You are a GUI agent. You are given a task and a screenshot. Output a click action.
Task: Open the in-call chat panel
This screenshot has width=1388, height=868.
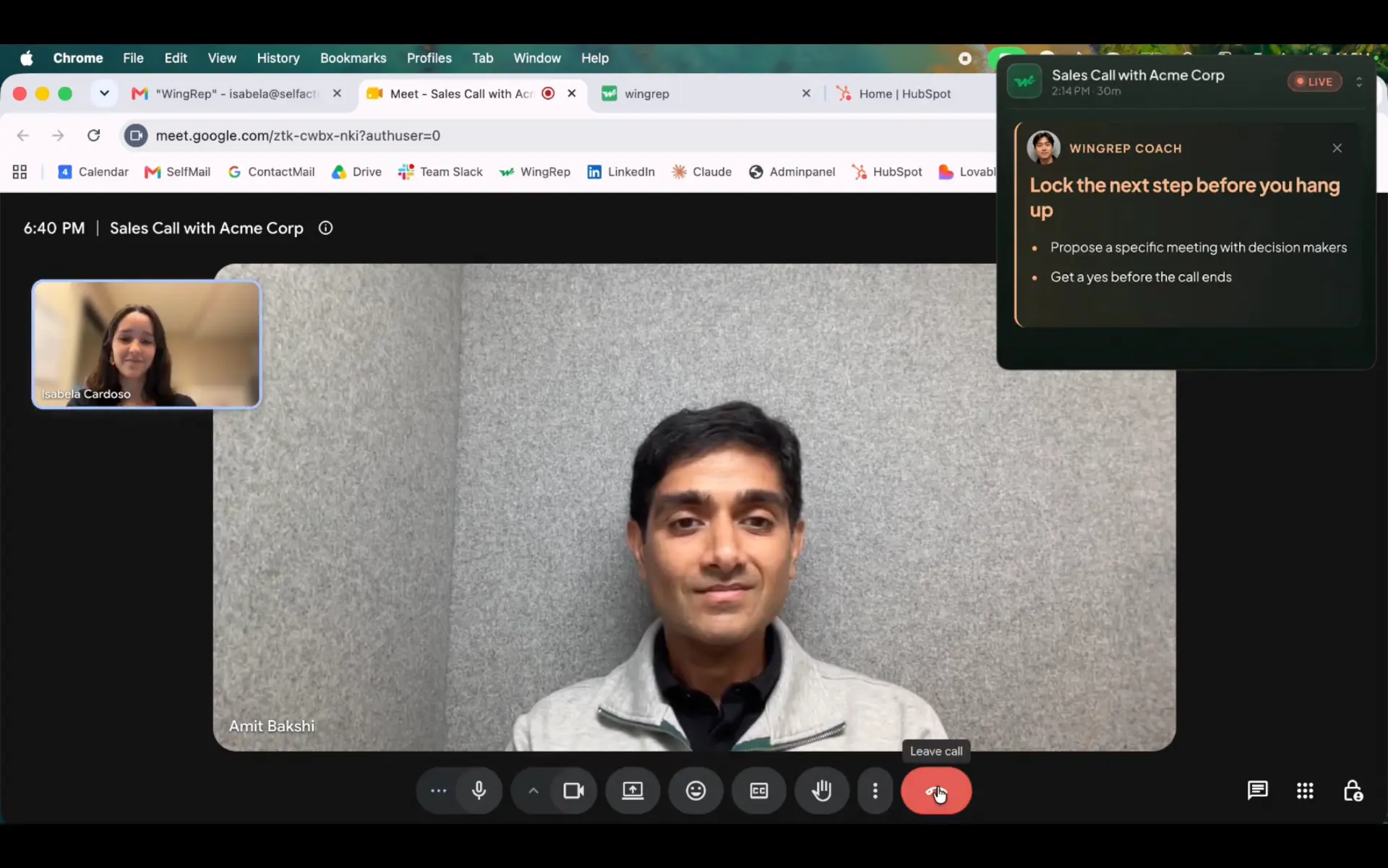coord(1258,791)
